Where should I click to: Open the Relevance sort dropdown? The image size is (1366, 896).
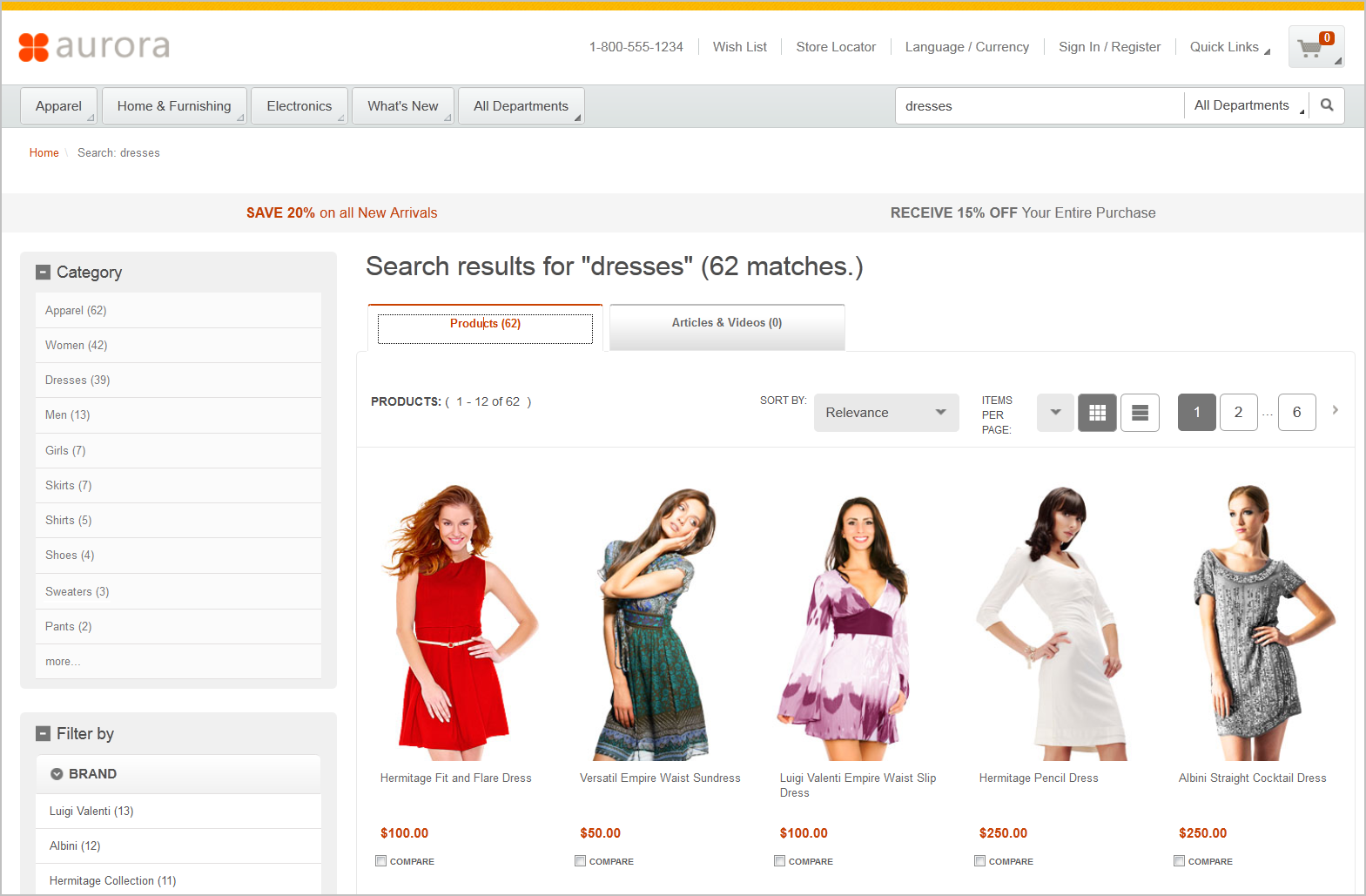pos(886,413)
